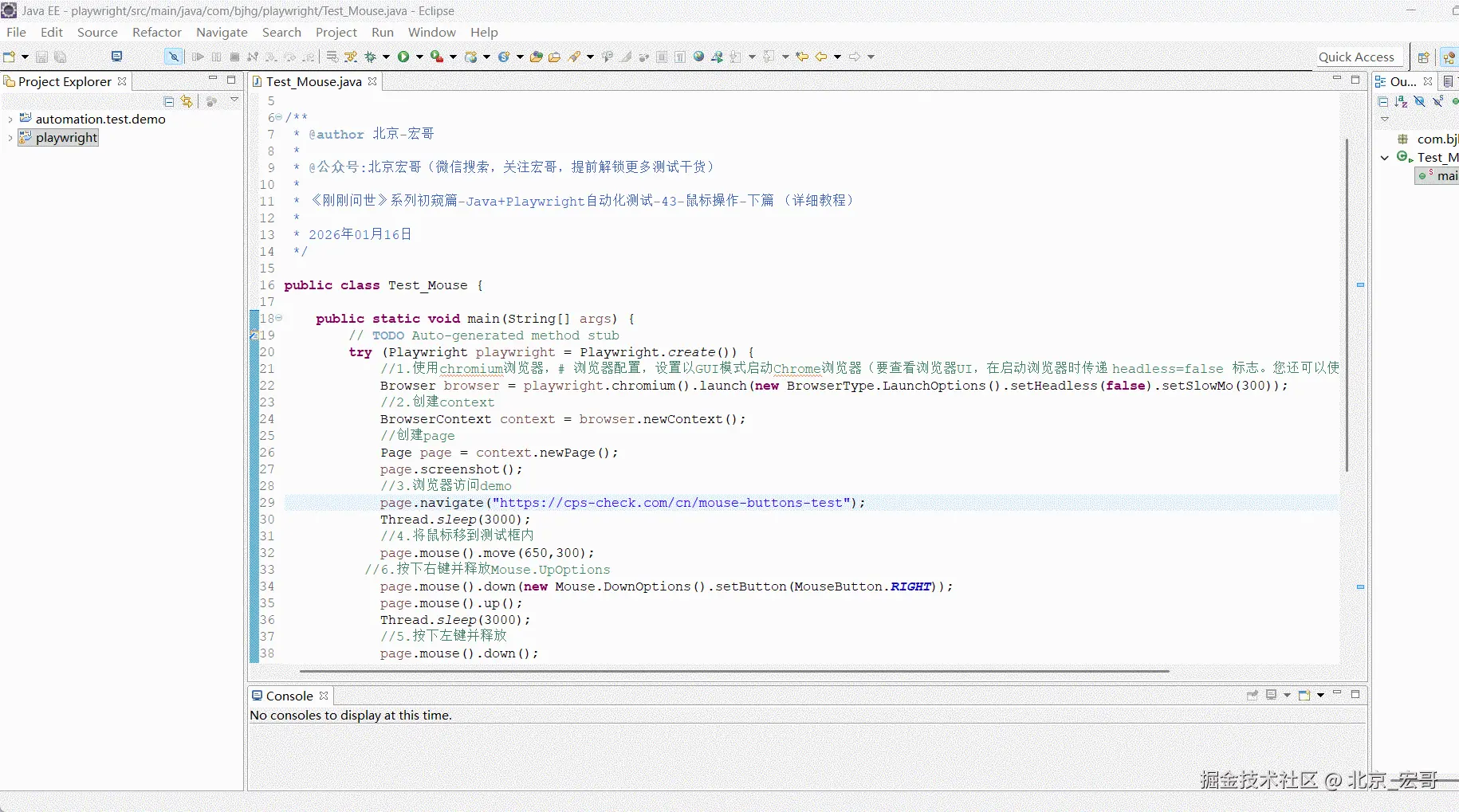Screen dimensions: 1459x812
Task: Toggle Block Selection Mode icon
Action: tap(662, 57)
